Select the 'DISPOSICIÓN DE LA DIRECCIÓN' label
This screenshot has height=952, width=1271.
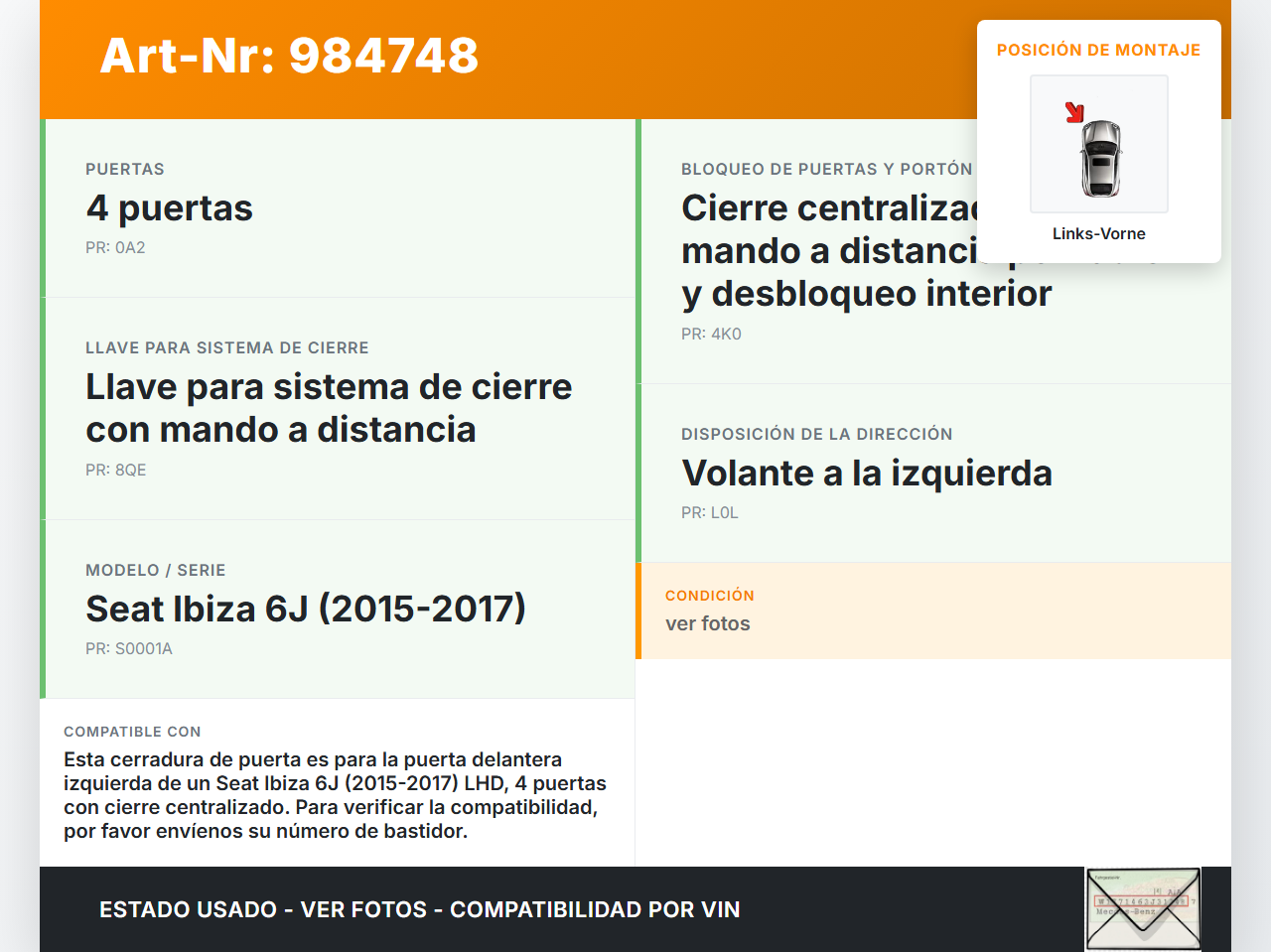[x=817, y=434]
